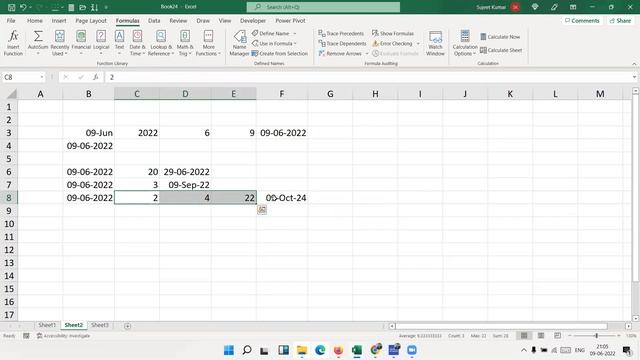640x360 pixels.
Task: Click Trace Precedents
Action: (341, 33)
